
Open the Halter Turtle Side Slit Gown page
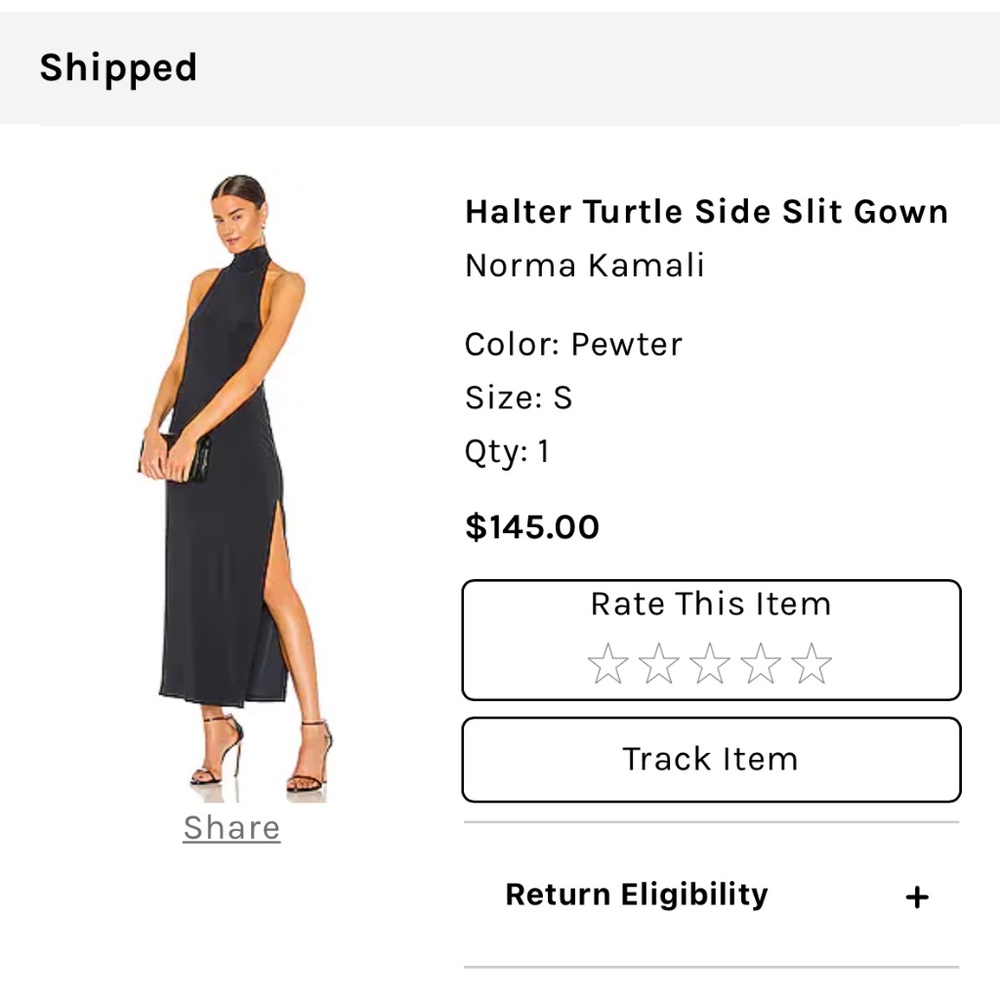[x=707, y=211]
